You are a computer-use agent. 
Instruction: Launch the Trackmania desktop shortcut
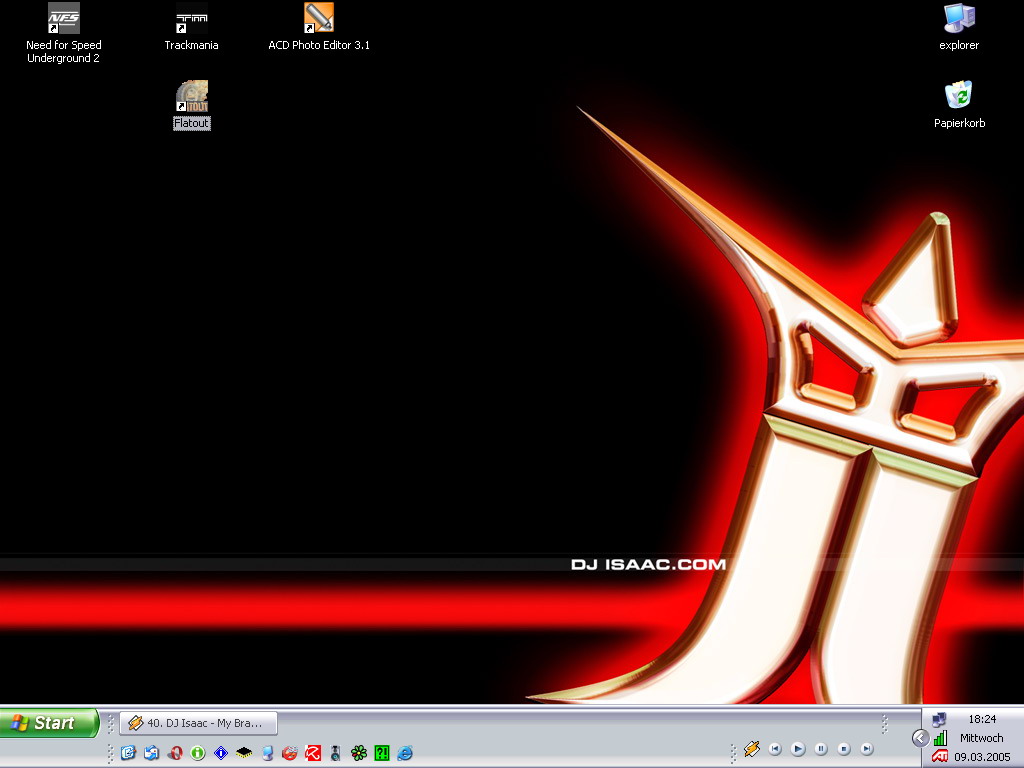[x=191, y=27]
